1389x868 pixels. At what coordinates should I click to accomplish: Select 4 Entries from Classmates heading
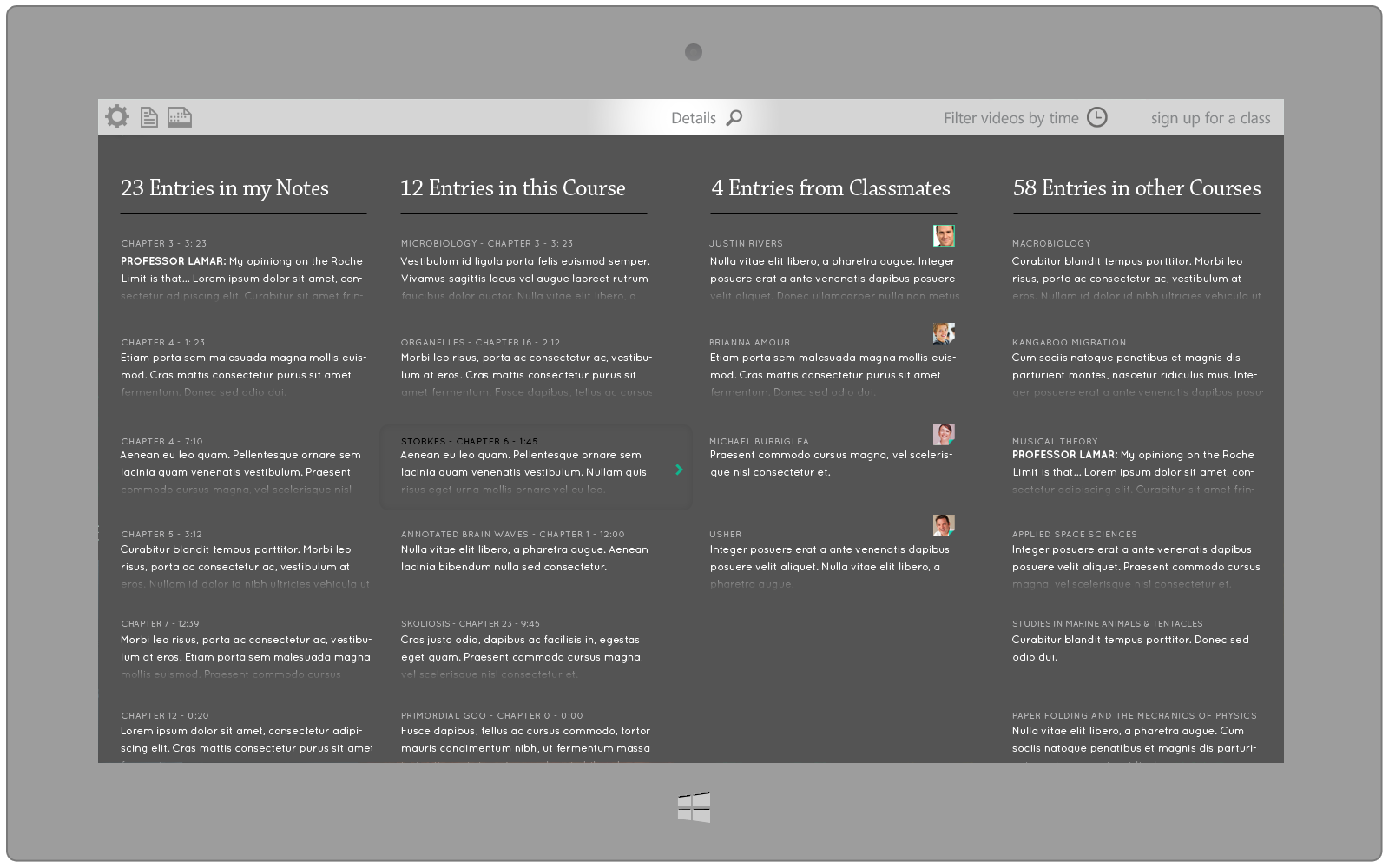point(831,188)
